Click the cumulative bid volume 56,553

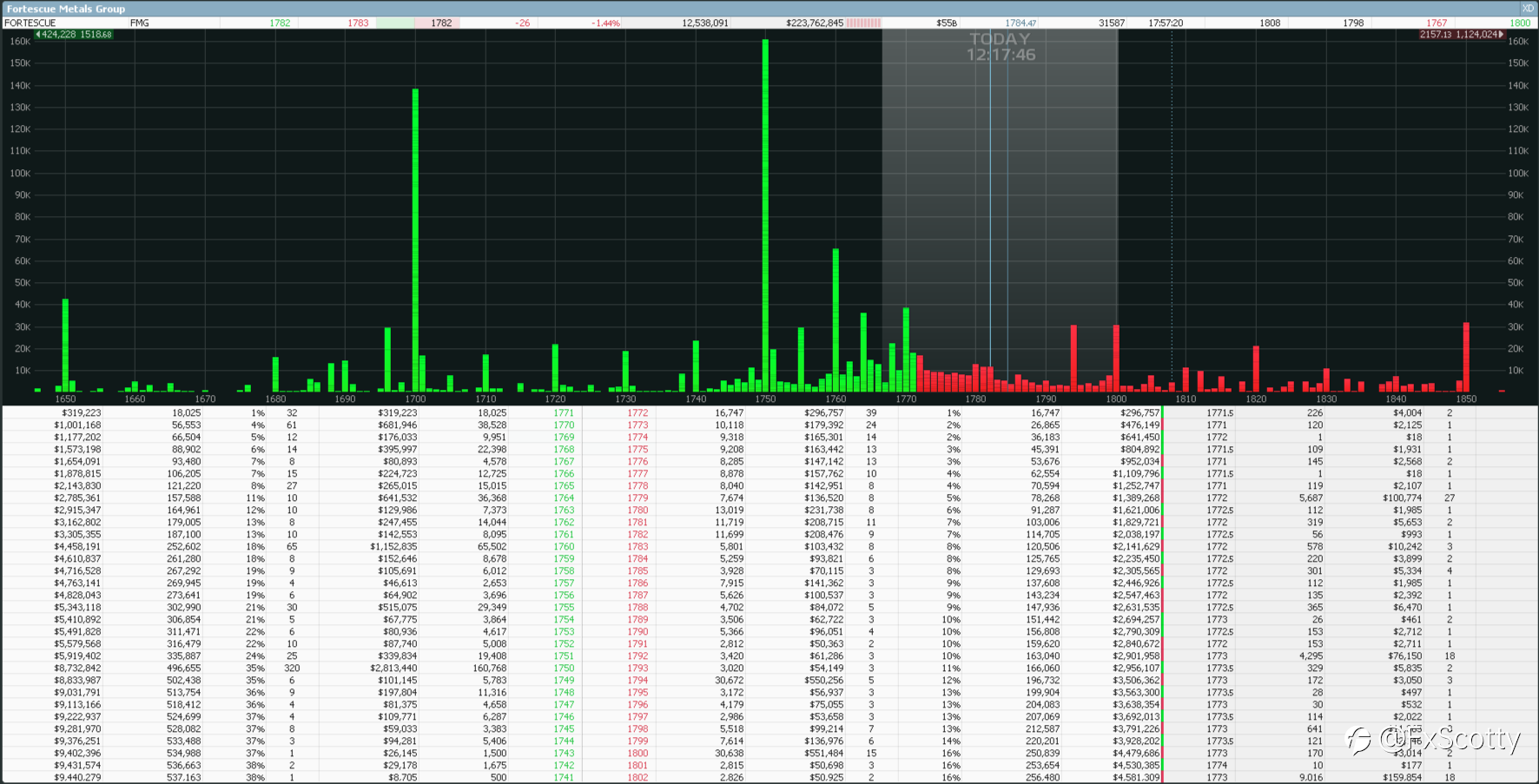[x=186, y=425]
